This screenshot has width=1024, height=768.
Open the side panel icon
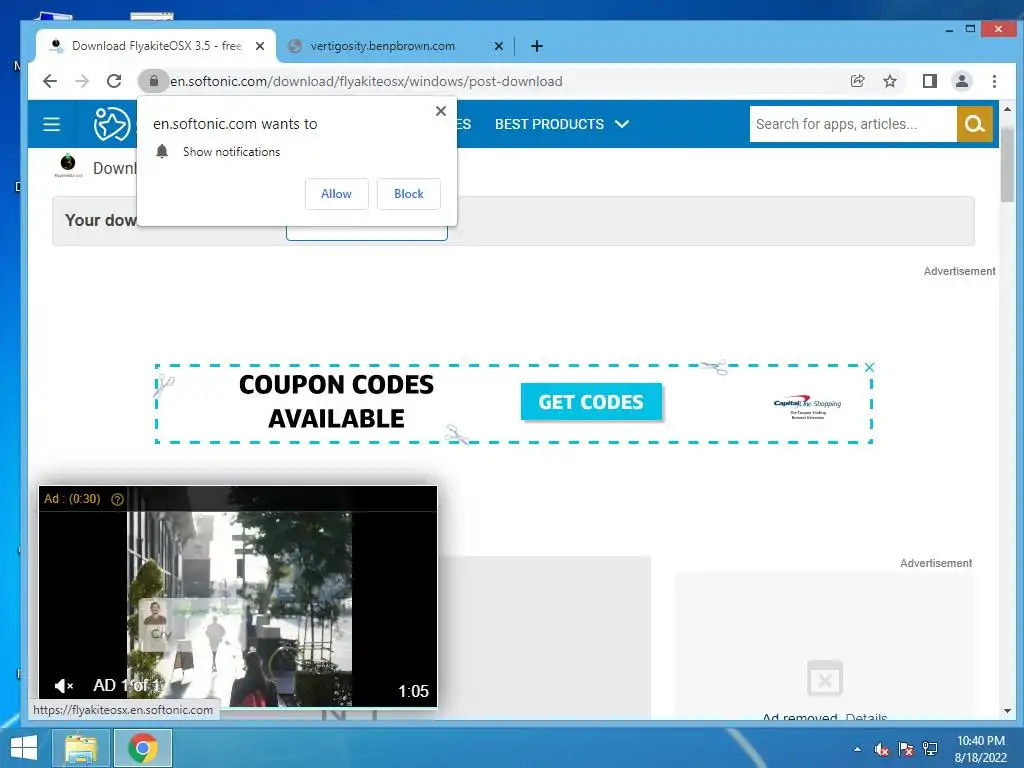point(930,81)
